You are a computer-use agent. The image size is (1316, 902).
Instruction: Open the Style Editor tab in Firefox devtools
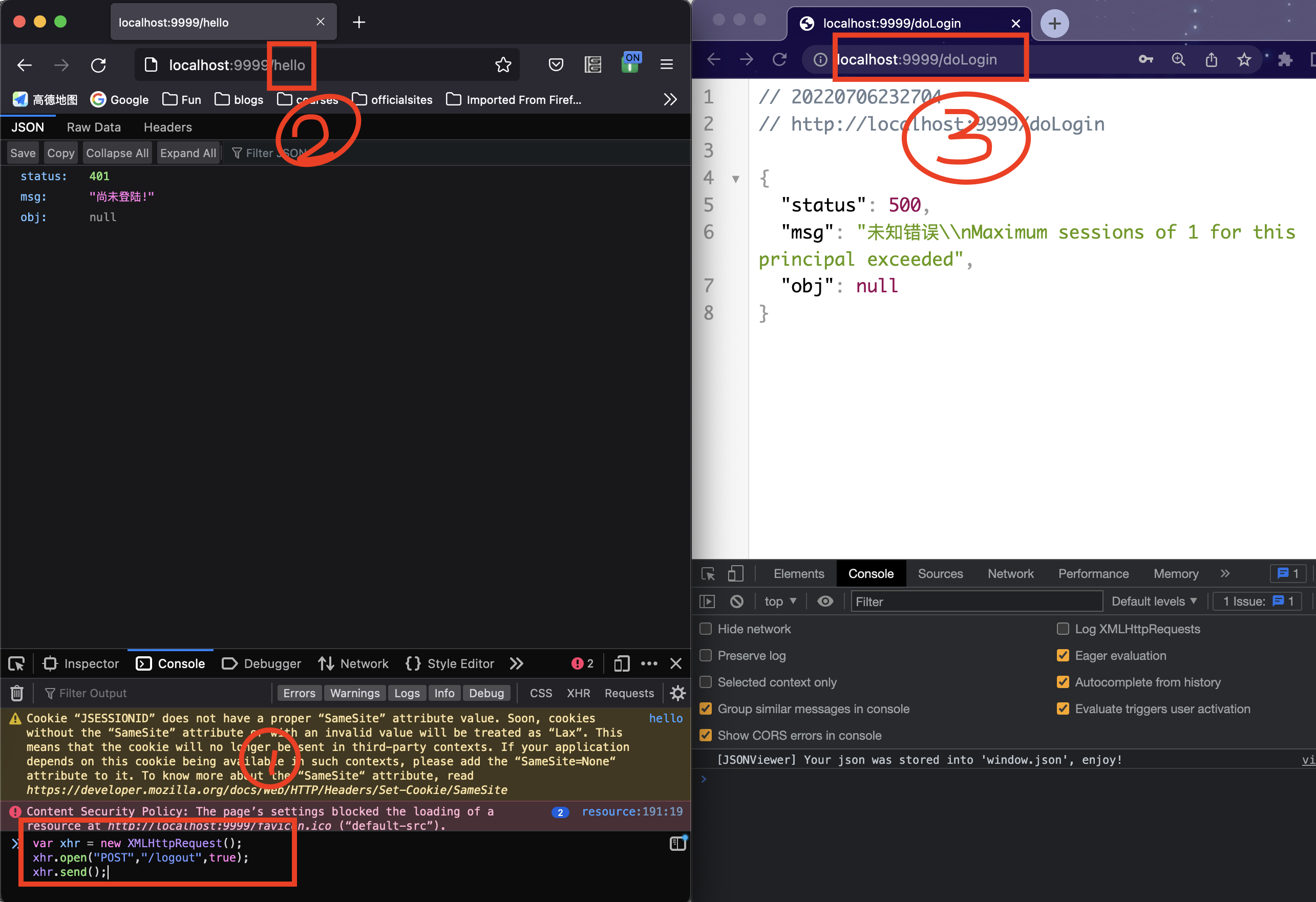(450, 663)
